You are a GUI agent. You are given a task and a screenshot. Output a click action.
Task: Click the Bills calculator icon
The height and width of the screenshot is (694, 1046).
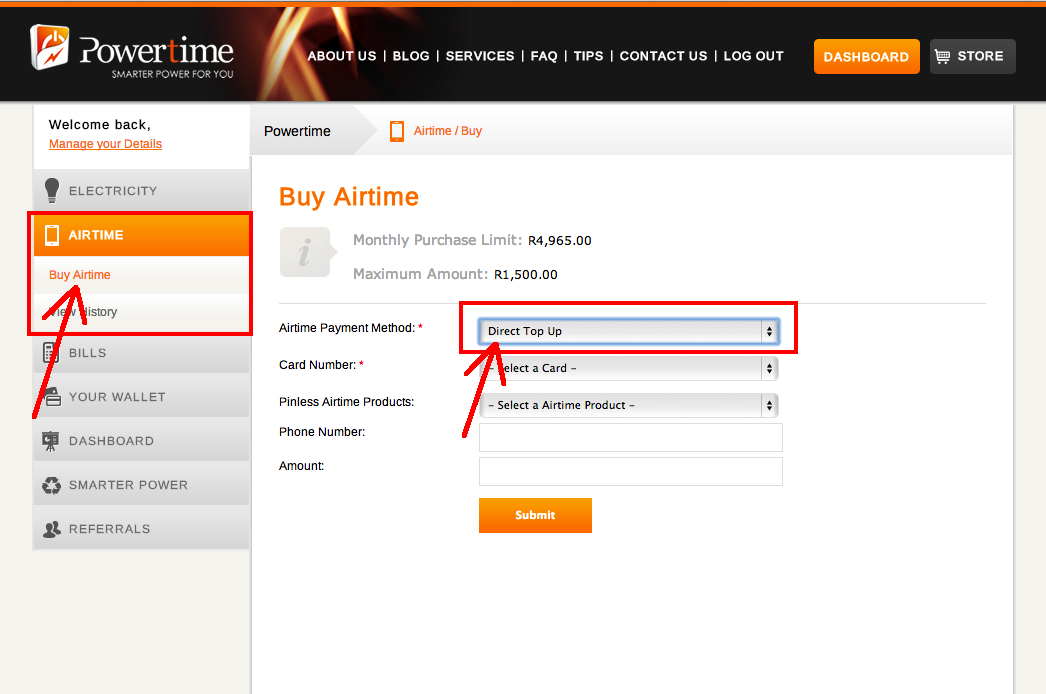coord(51,352)
